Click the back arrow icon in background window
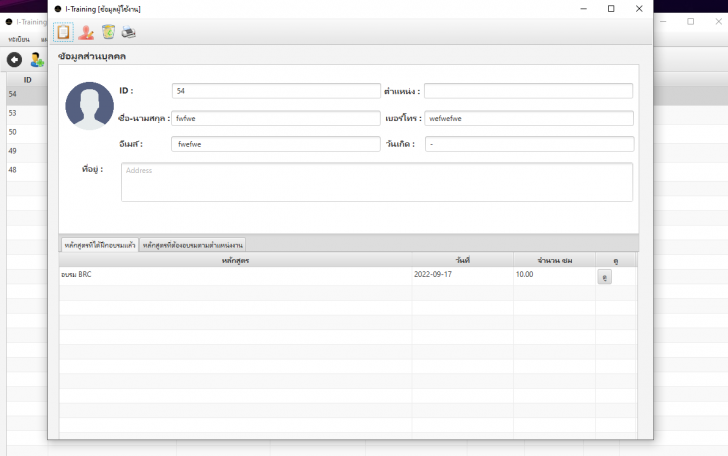This screenshot has height=456, width=728. click(x=14, y=59)
